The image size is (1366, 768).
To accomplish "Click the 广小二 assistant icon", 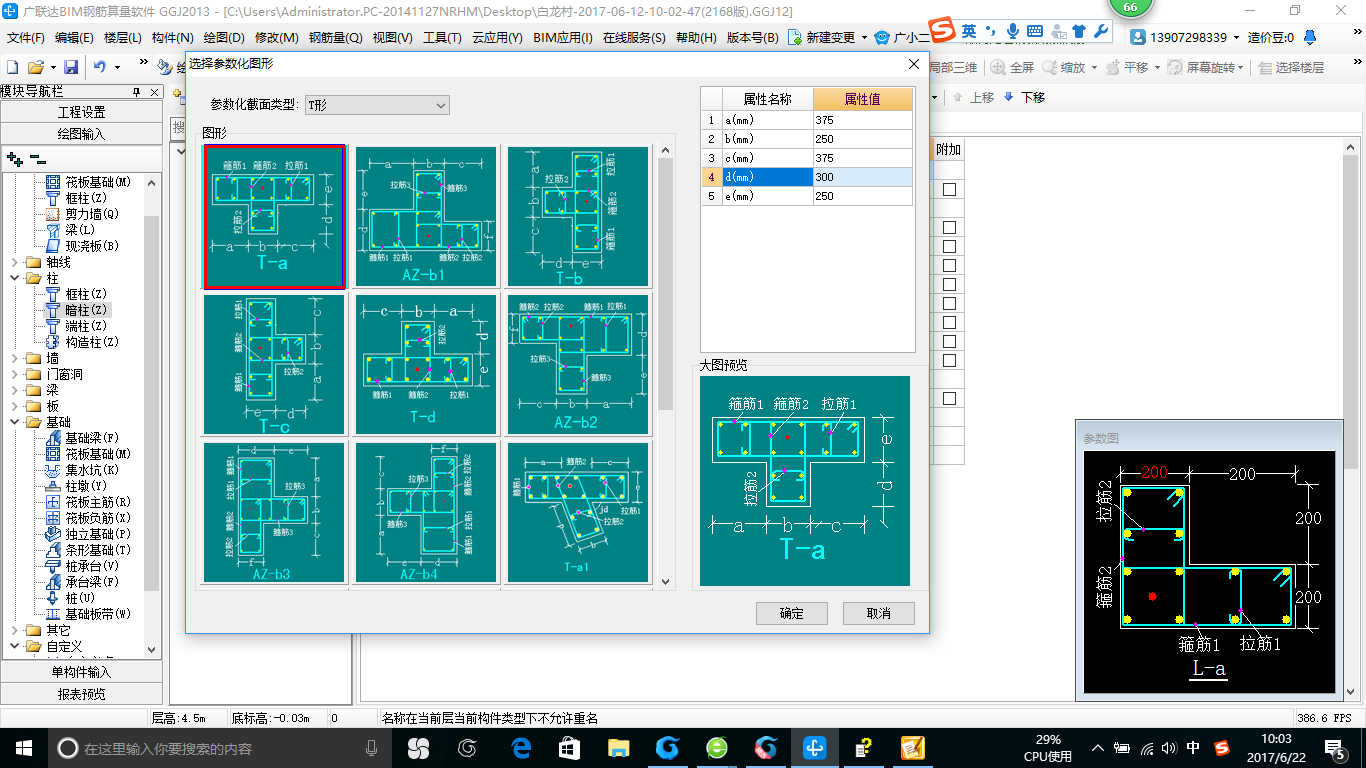I will pos(882,37).
